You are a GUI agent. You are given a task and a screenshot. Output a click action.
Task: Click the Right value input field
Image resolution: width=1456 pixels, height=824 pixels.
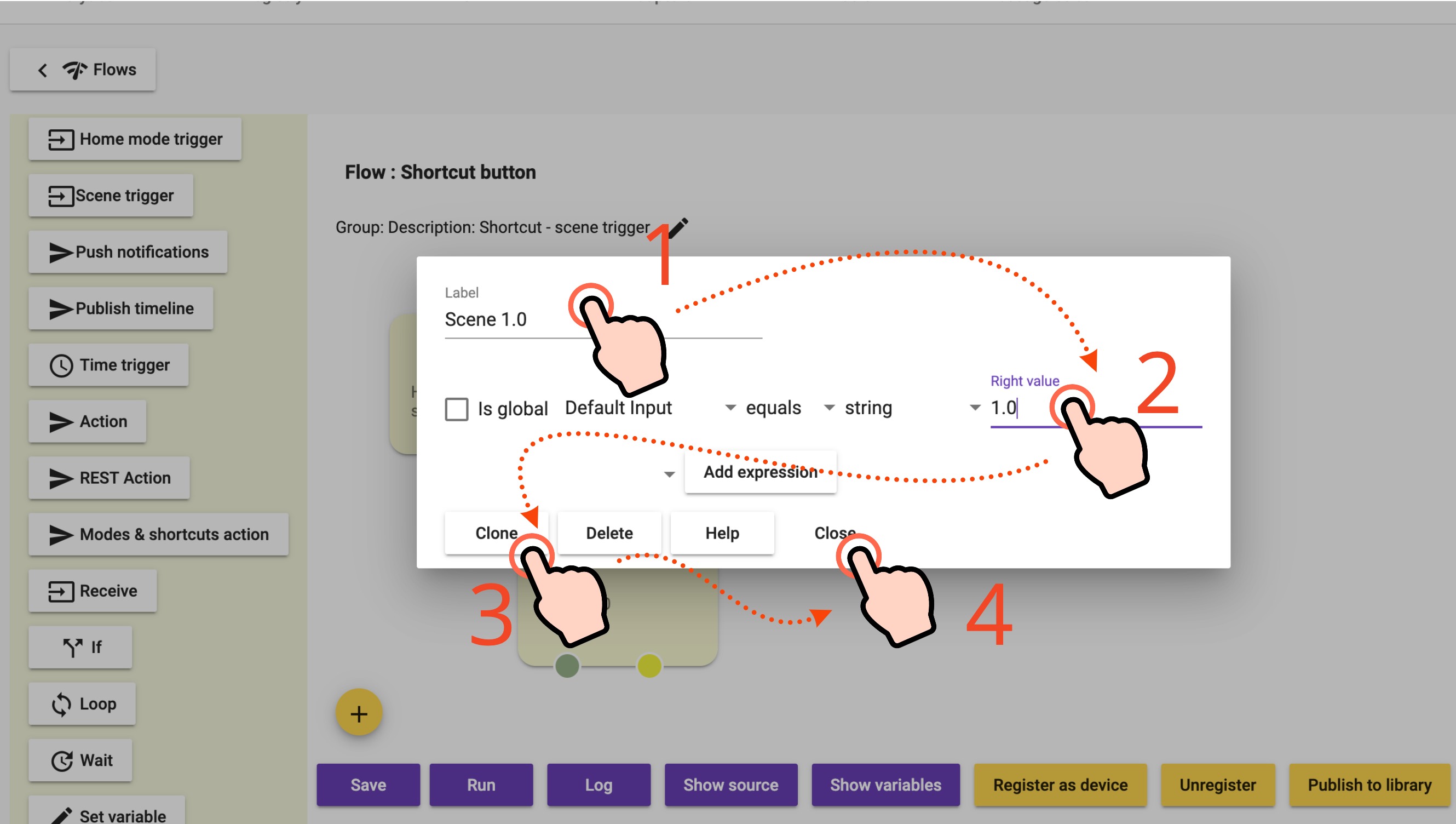1096,408
